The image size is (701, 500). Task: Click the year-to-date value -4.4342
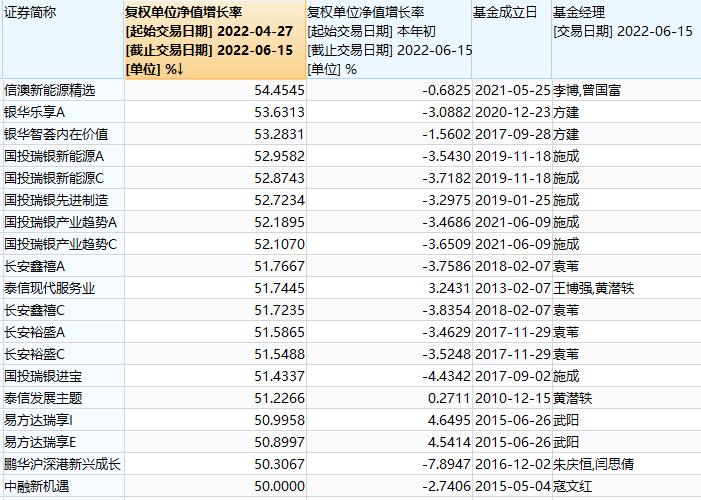447,376
